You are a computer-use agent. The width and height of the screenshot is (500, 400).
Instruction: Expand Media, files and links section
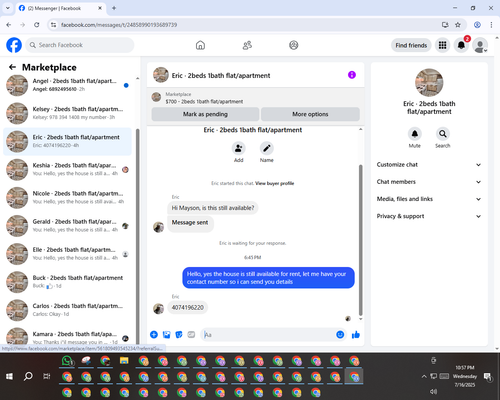click(x=429, y=199)
